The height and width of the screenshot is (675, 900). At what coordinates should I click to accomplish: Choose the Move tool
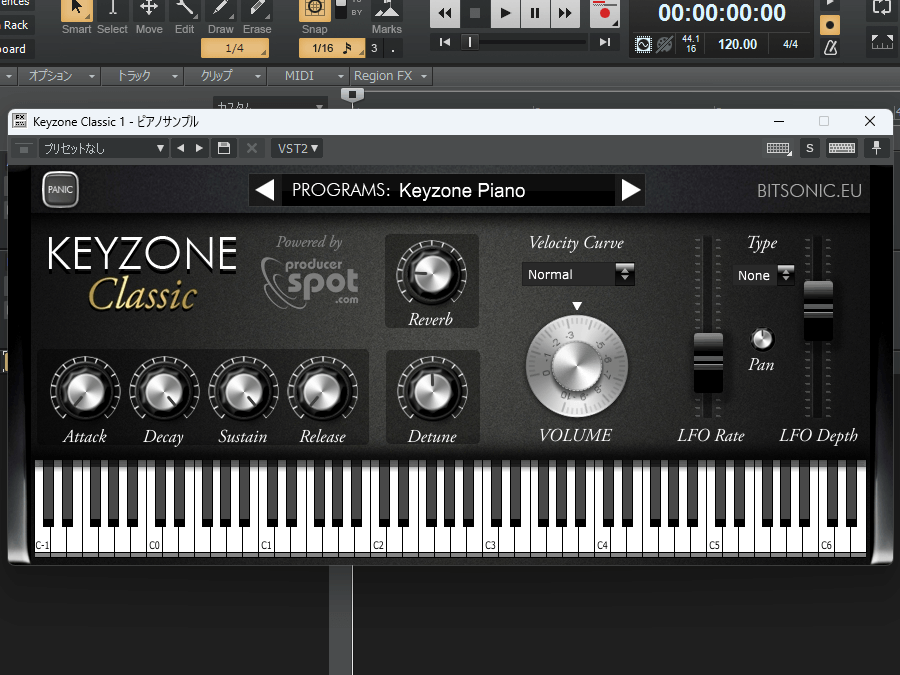(x=149, y=11)
